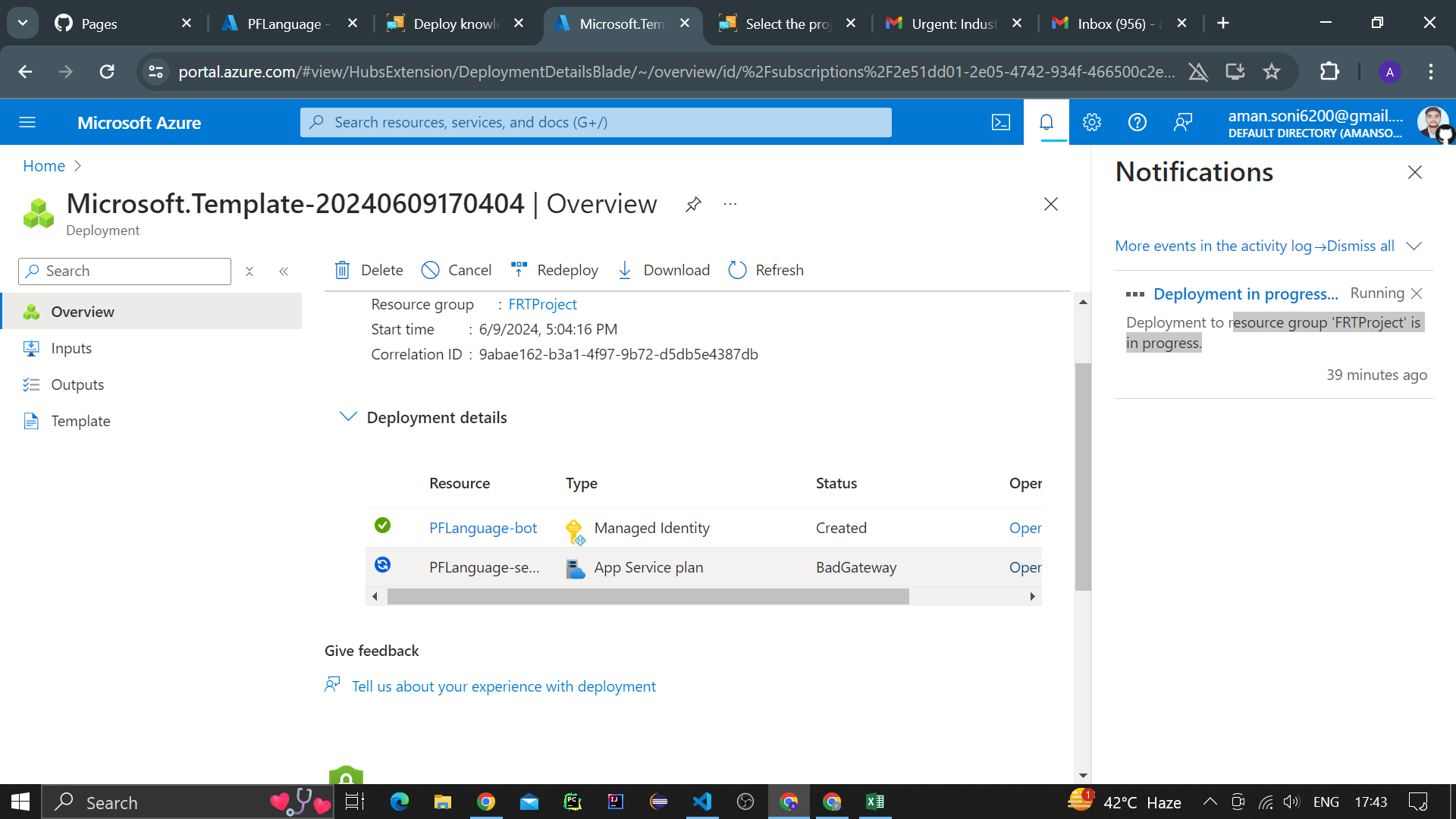
Task: Open the FRTProject resource group link
Action: coord(542,304)
